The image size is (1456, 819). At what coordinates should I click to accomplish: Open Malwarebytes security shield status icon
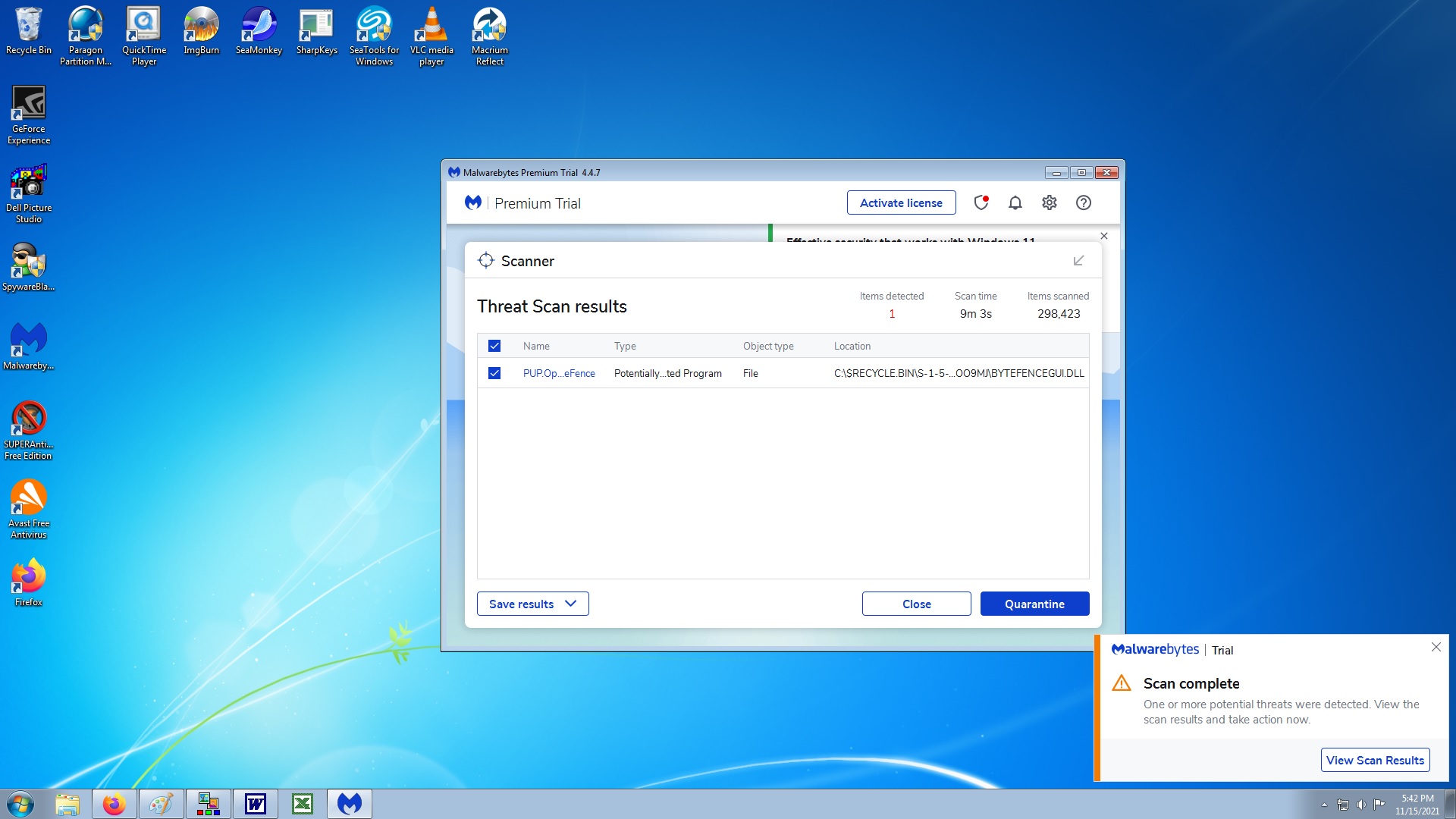[x=981, y=202]
